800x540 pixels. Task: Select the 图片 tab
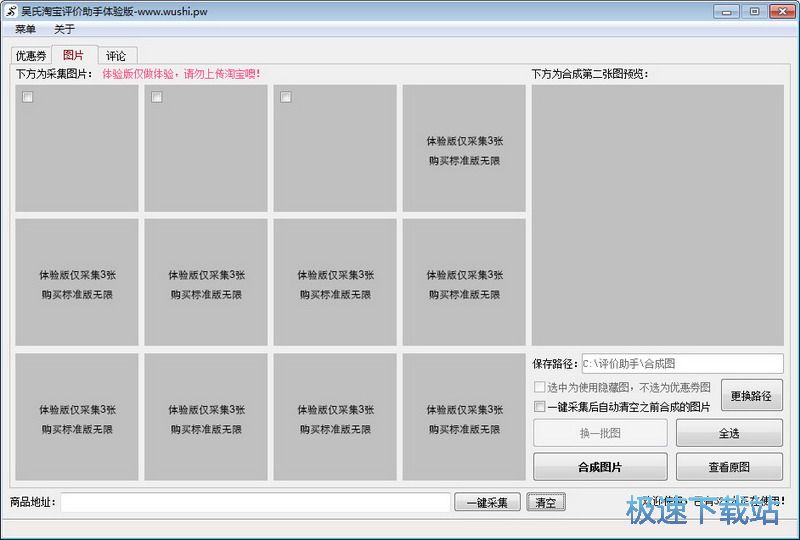[73, 56]
